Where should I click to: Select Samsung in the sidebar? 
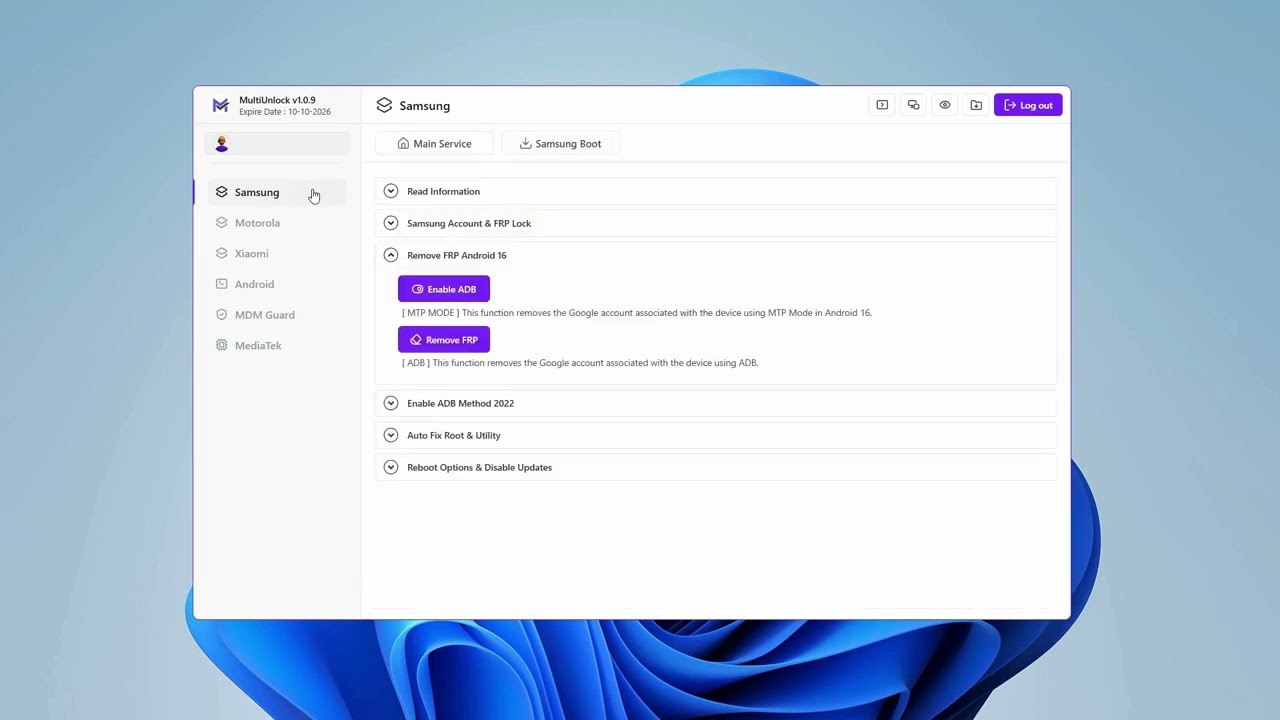pos(277,192)
